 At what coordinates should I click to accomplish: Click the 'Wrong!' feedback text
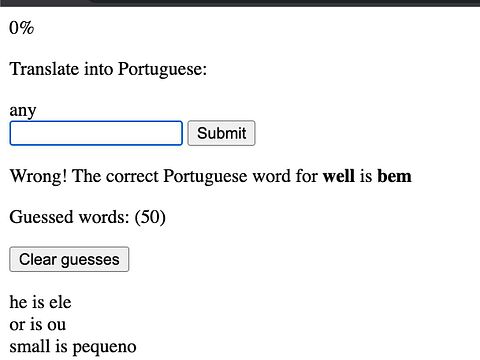[x=38, y=176]
